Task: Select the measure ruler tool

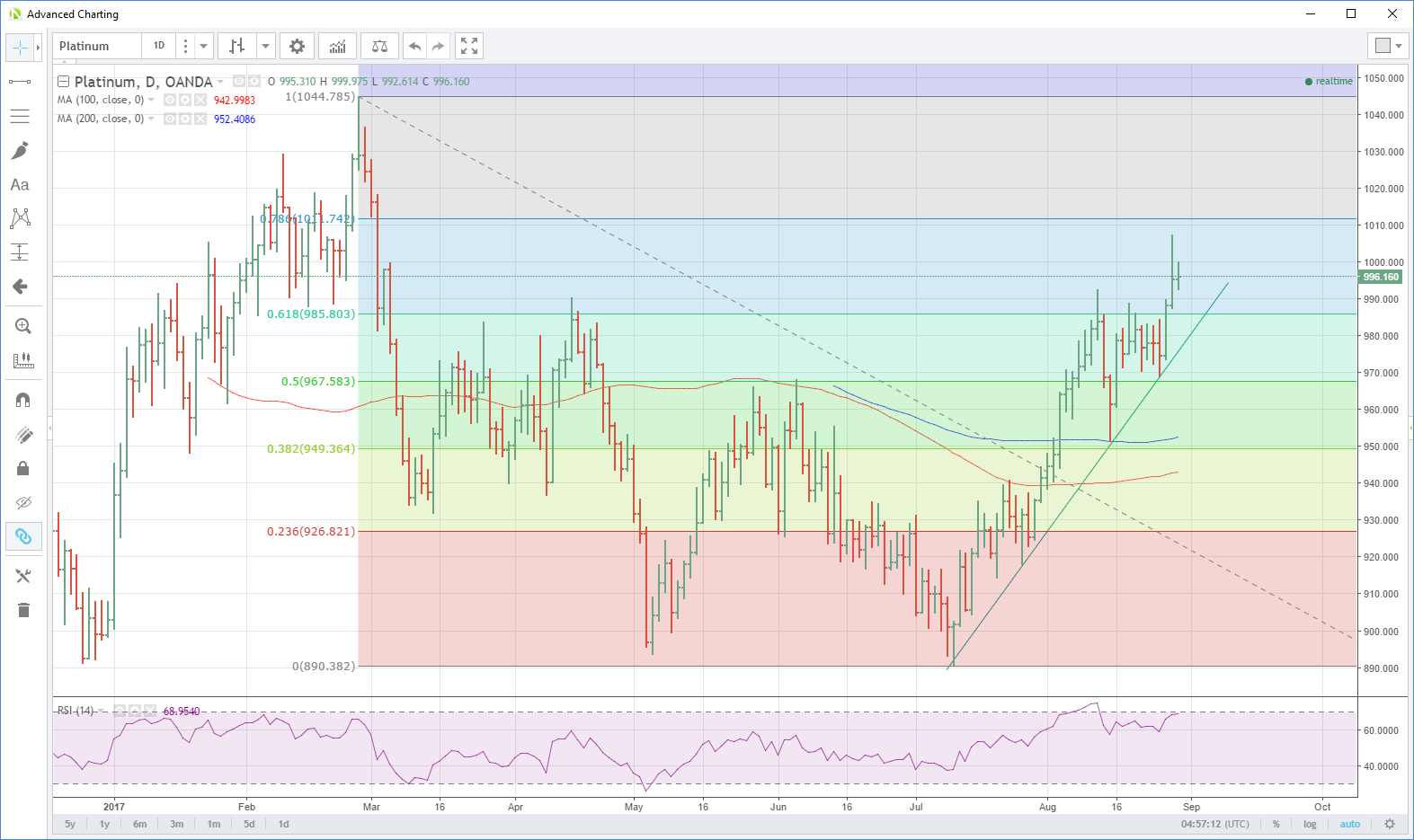Action: tap(23, 360)
